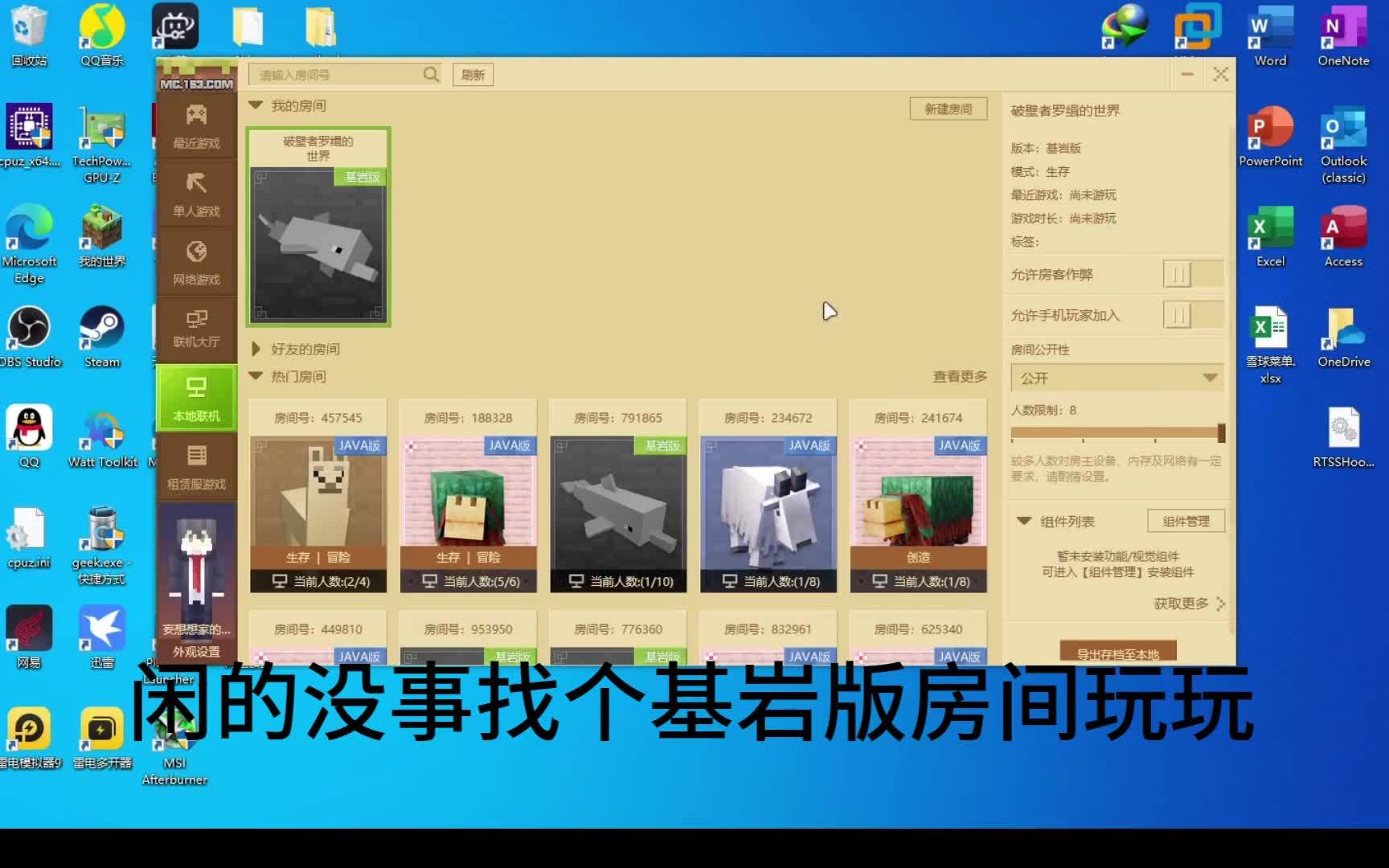Open 联机大厅 in the sidebar
Viewport: 1389px width, 868px height.
click(x=196, y=329)
